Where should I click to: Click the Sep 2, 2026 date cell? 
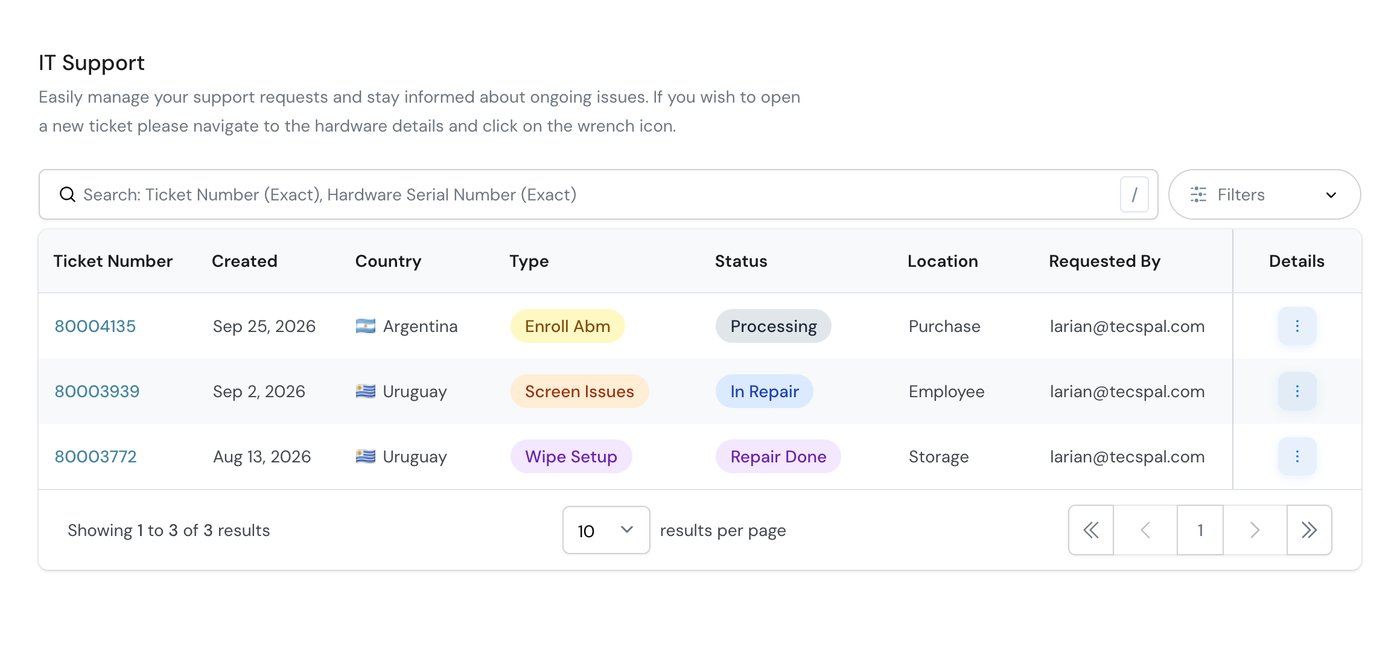coord(259,391)
